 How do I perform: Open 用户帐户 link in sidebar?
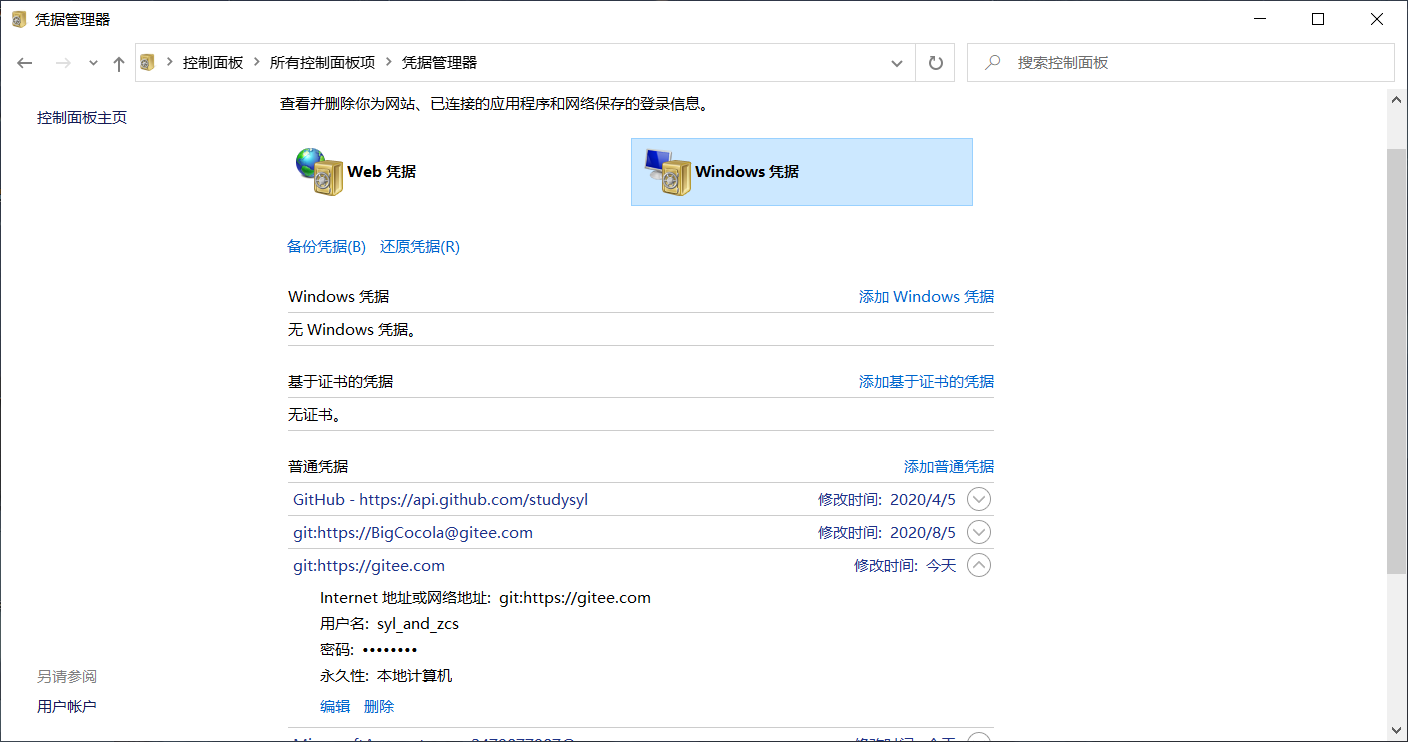pos(67,707)
